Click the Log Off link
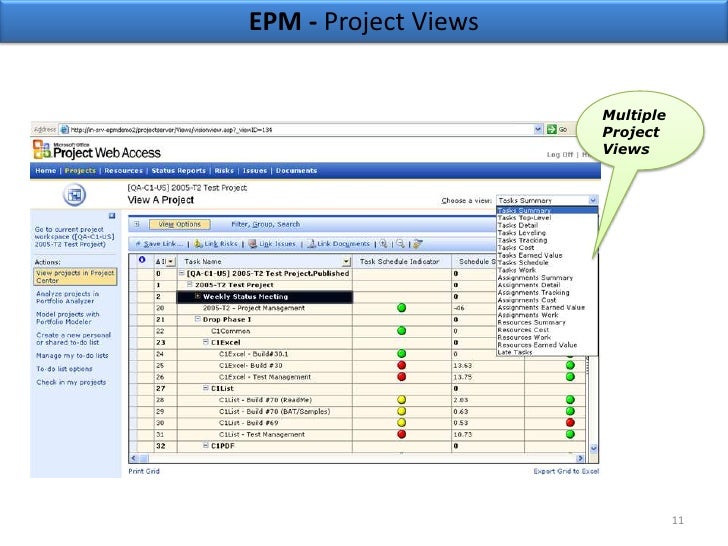This screenshot has width=728, height=546. [x=559, y=155]
